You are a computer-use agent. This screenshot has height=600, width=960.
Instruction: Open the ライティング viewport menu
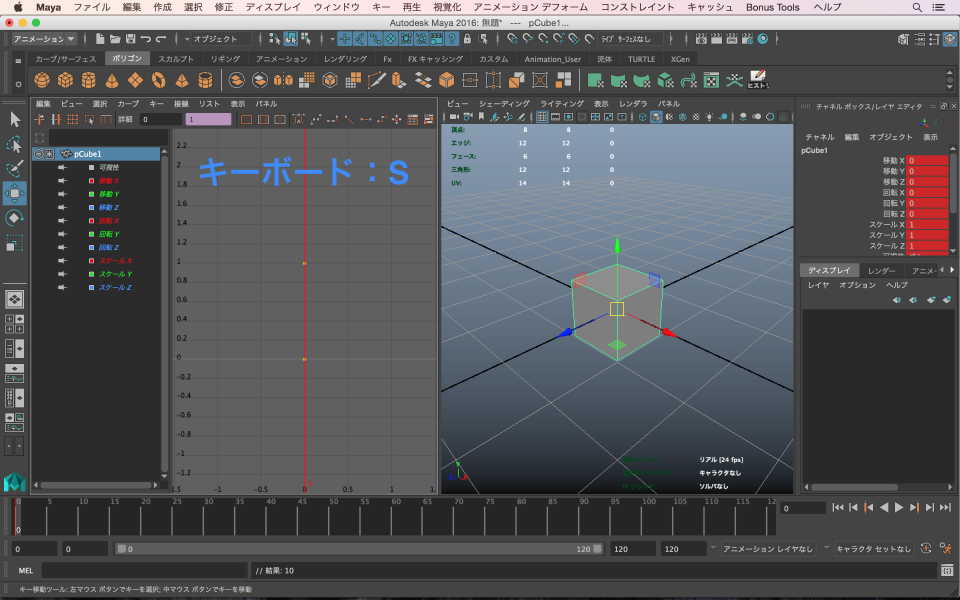(x=561, y=103)
